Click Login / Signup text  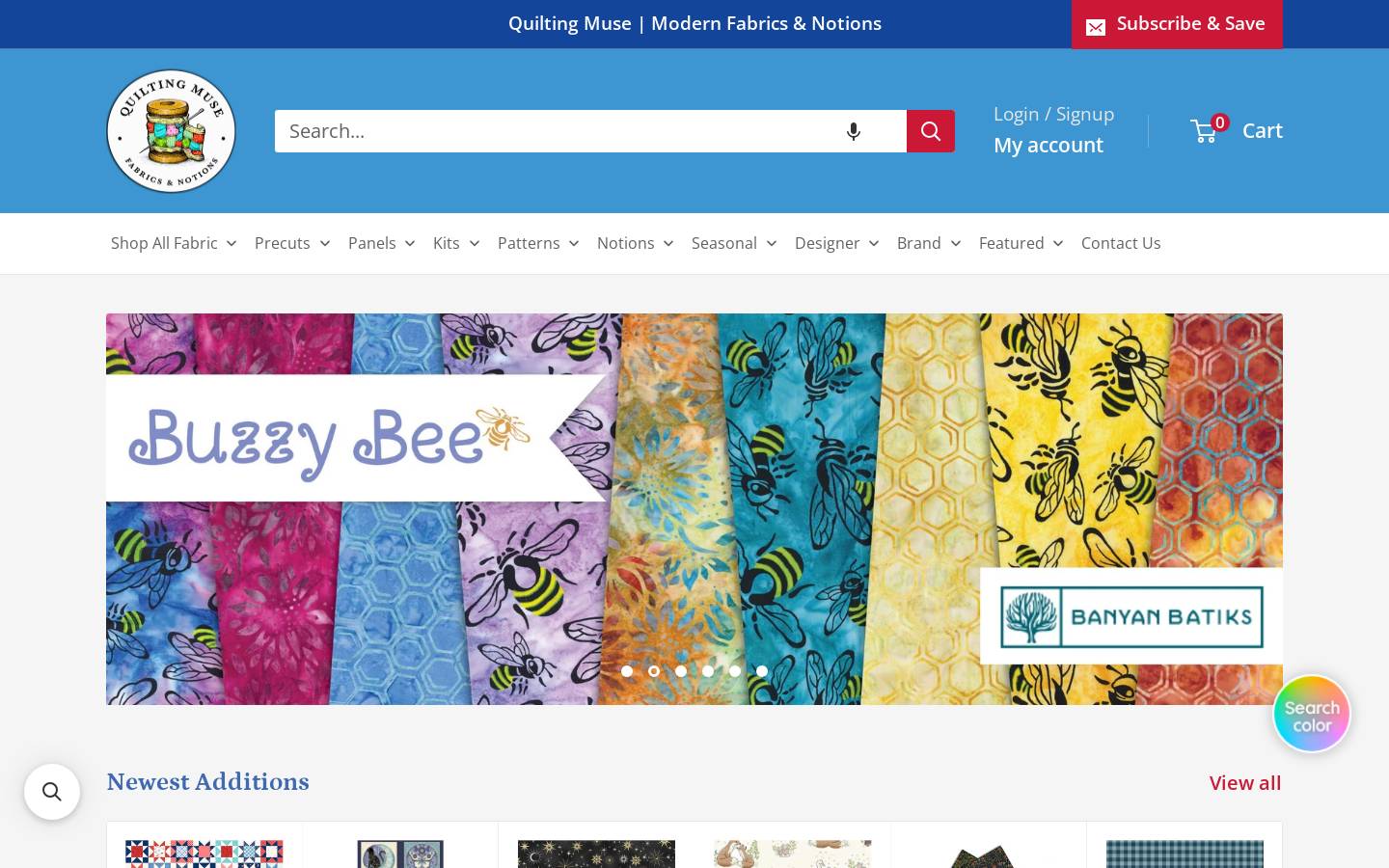1053,114
